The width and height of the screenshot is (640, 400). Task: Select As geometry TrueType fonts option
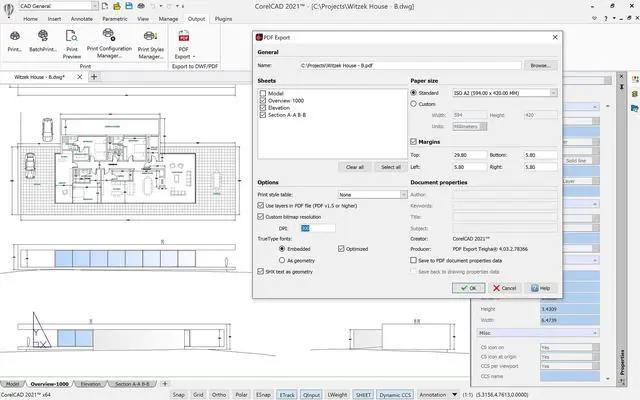282,260
